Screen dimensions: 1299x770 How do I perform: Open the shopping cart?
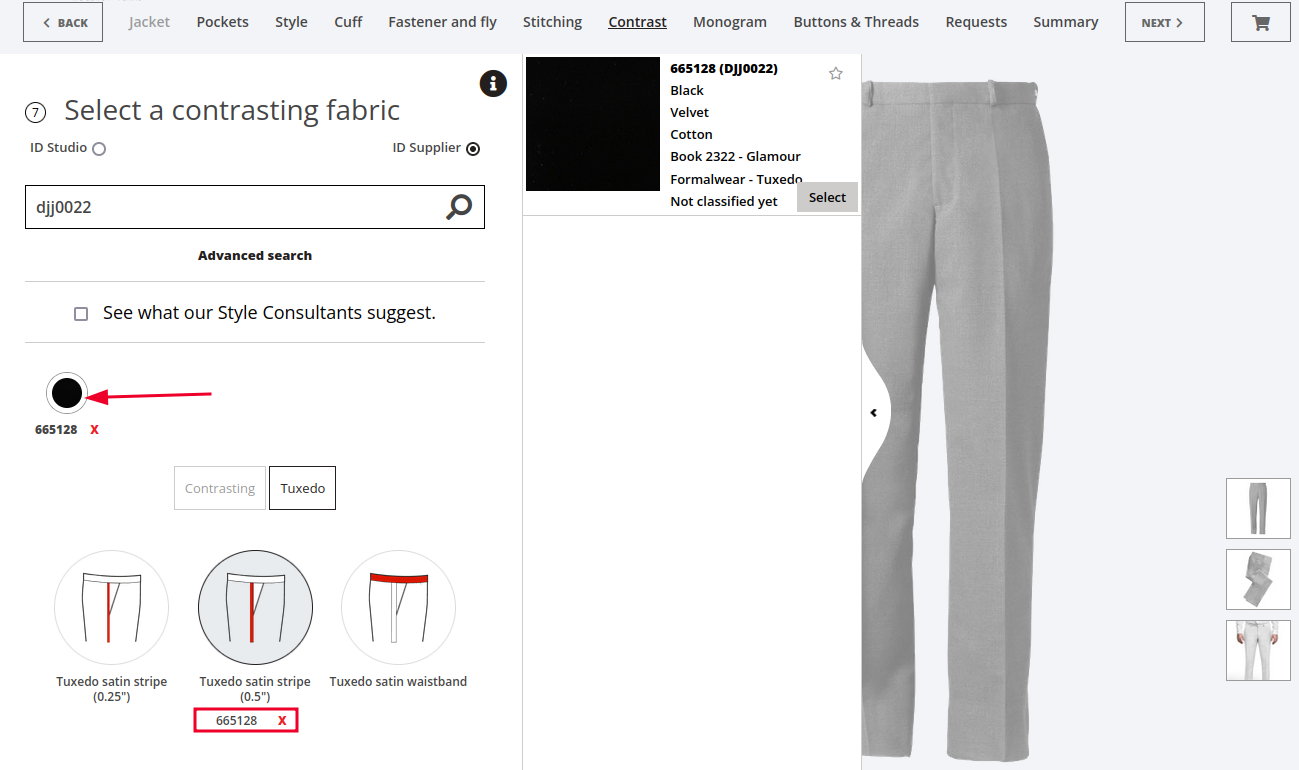tap(1260, 22)
